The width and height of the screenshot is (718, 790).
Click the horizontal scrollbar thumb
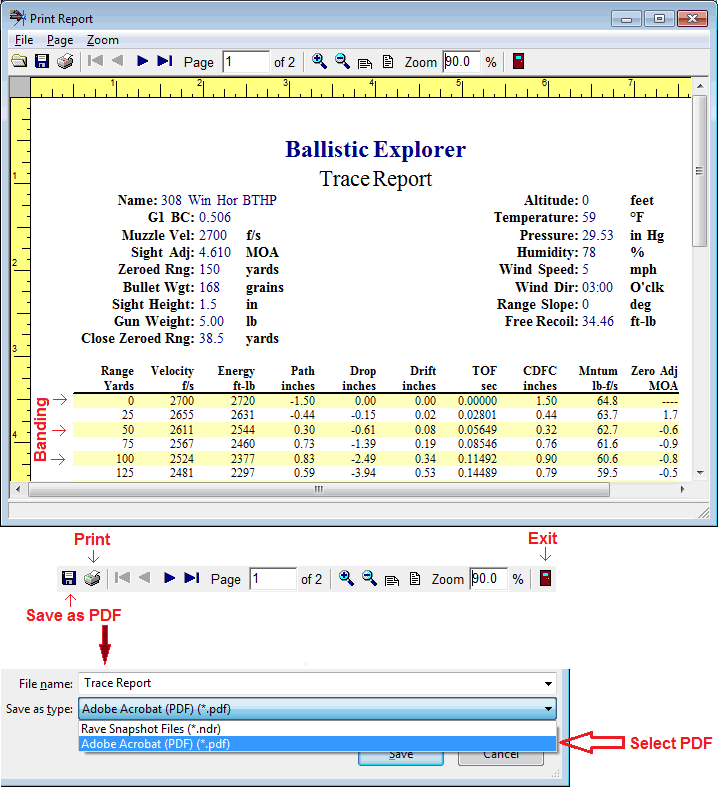pos(318,489)
